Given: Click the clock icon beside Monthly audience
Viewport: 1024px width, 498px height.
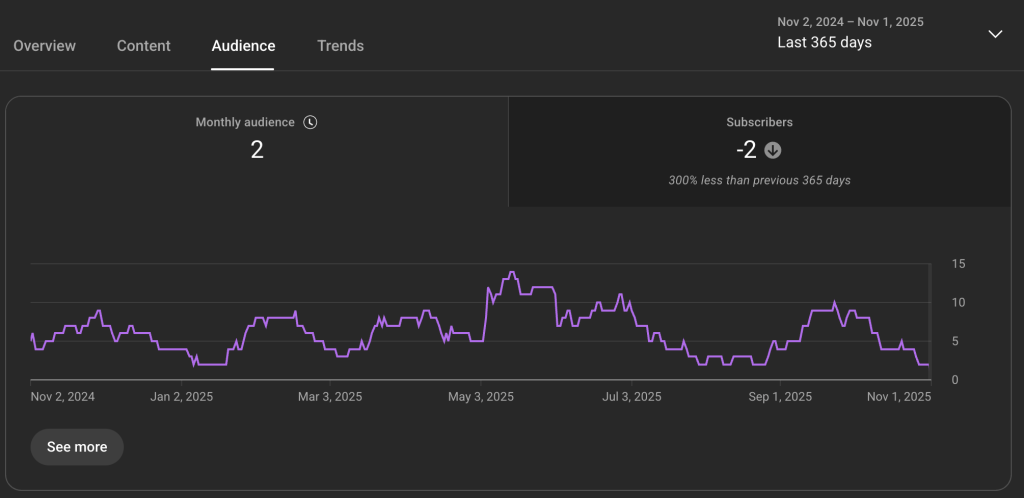Looking at the screenshot, I should (310, 122).
